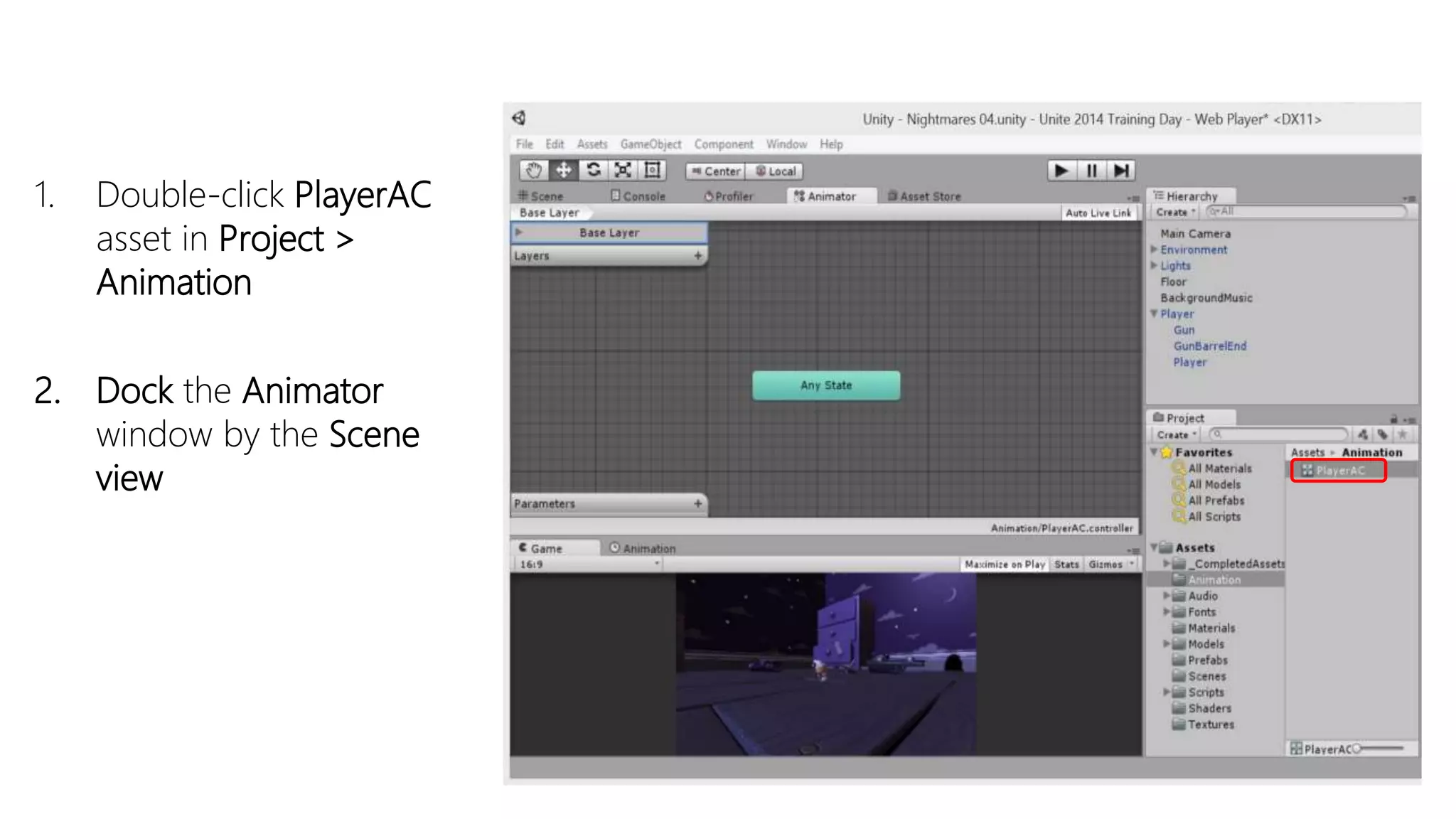This screenshot has width=1456, height=819.
Task: Select the Scale tool in toolbar
Action: point(623,171)
